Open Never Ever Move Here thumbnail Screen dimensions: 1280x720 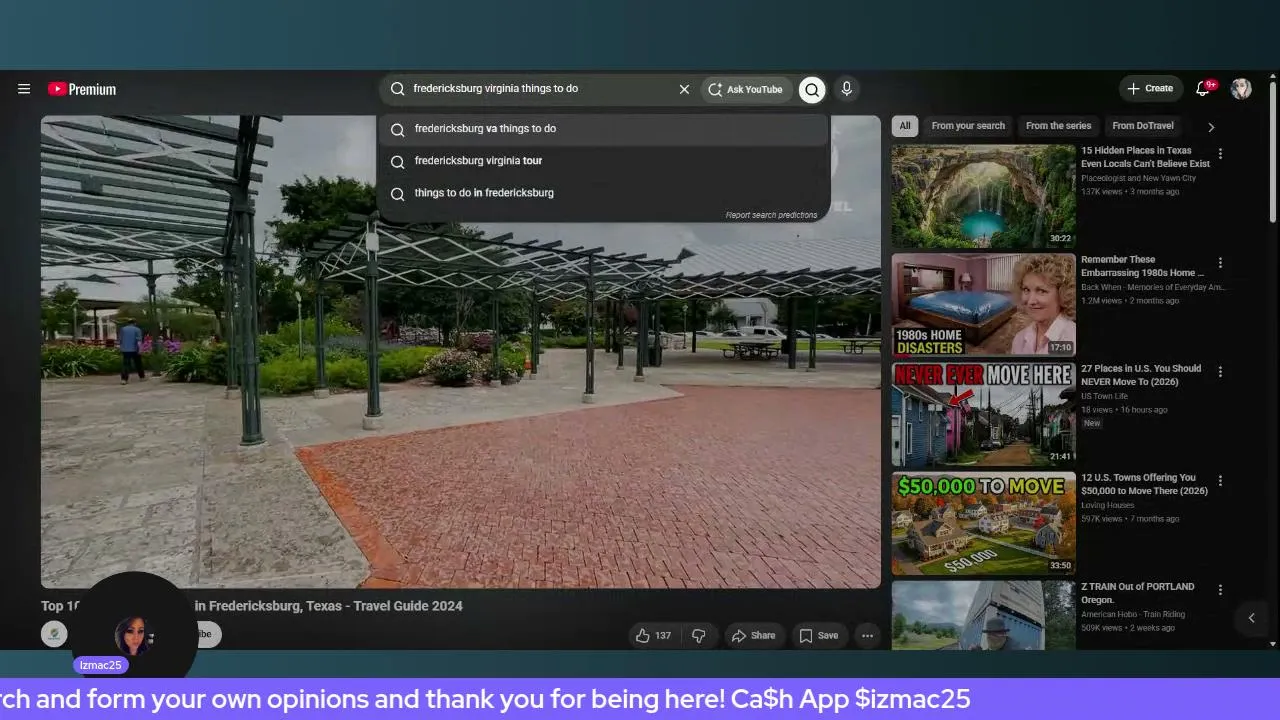click(x=984, y=414)
